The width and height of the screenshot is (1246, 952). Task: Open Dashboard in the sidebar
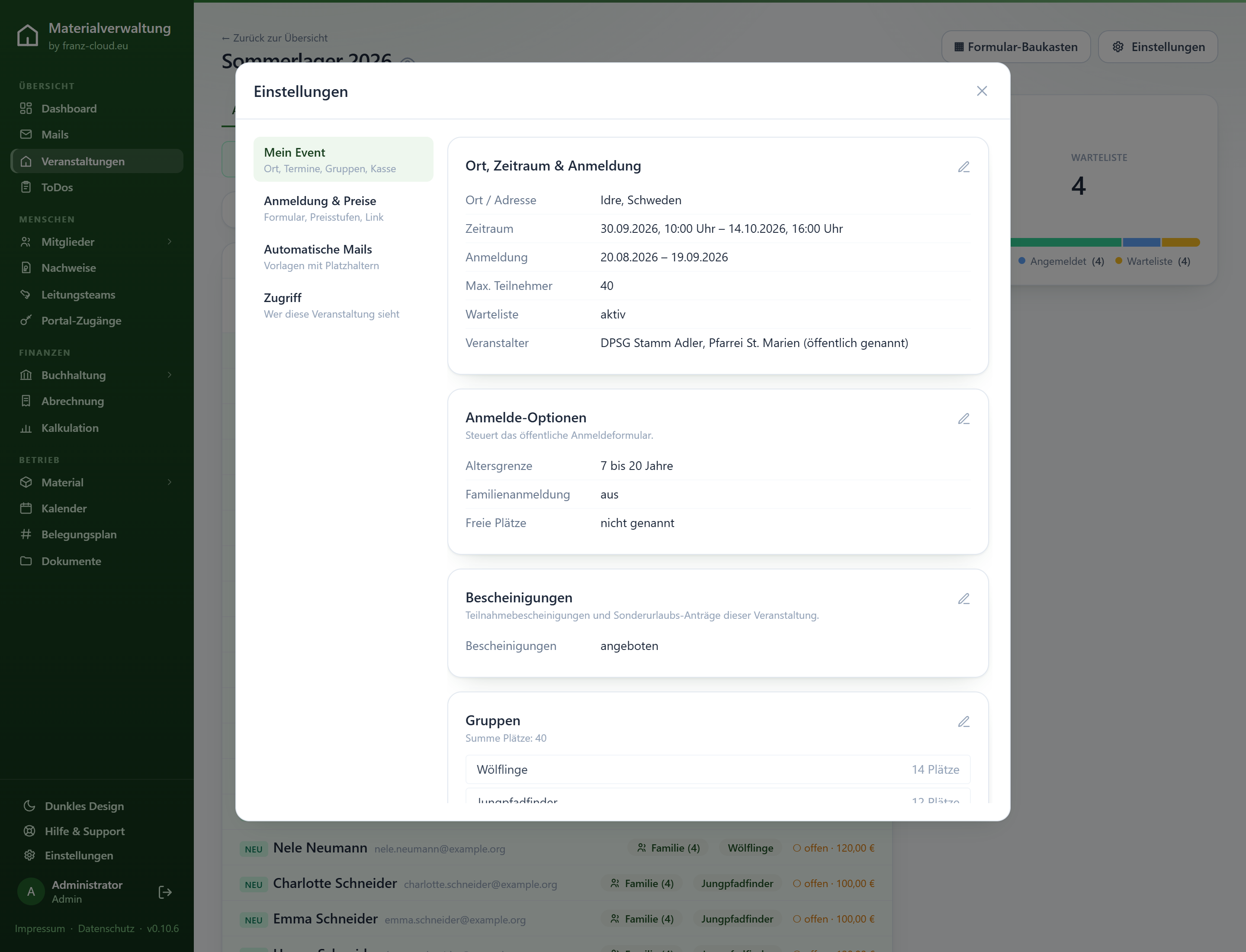(97, 108)
